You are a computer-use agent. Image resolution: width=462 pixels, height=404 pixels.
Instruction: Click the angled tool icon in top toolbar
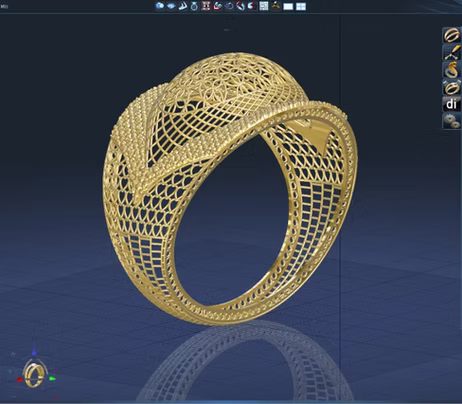click(x=183, y=6)
